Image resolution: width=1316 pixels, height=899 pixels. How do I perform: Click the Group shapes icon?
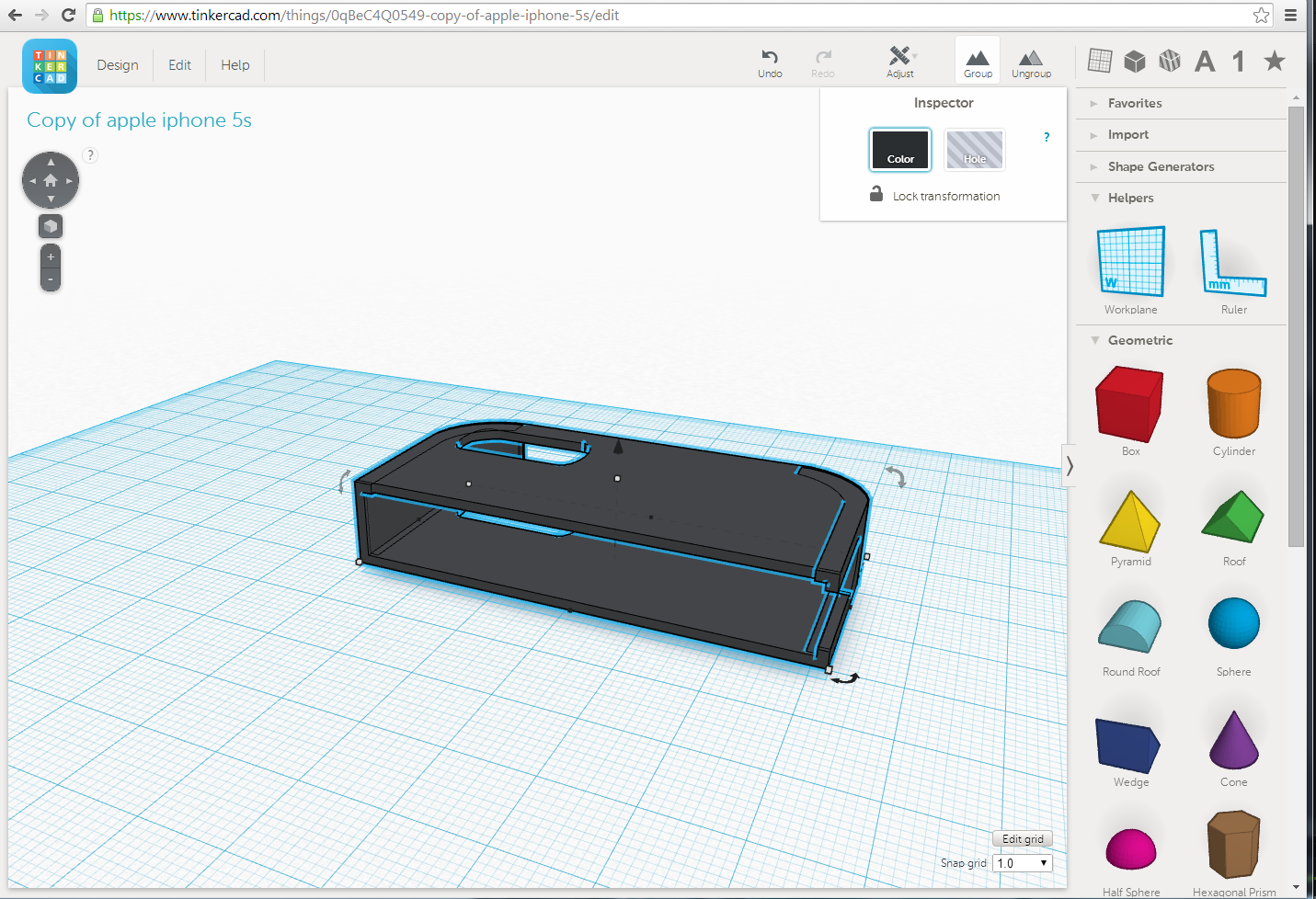978,62
